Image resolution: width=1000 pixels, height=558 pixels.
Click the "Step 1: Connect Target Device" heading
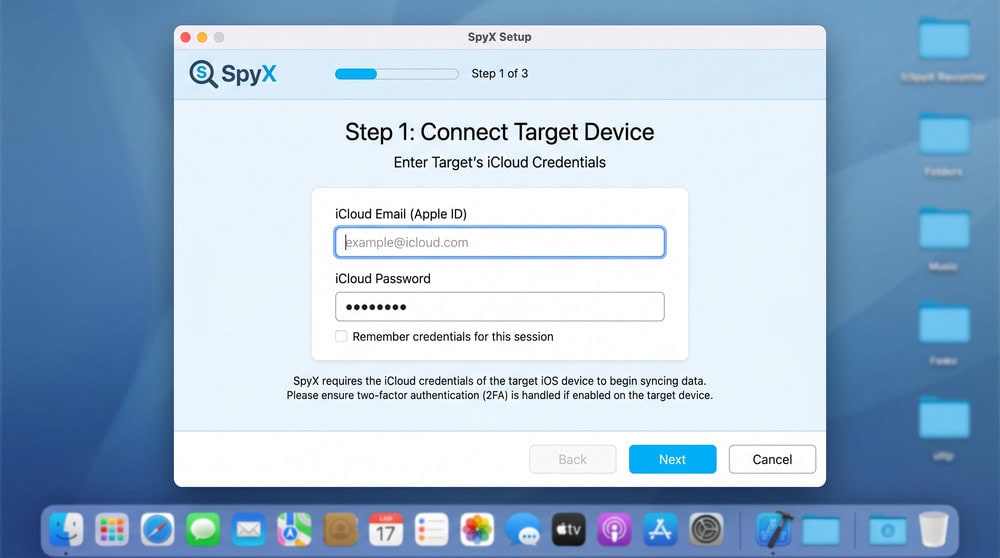point(499,132)
